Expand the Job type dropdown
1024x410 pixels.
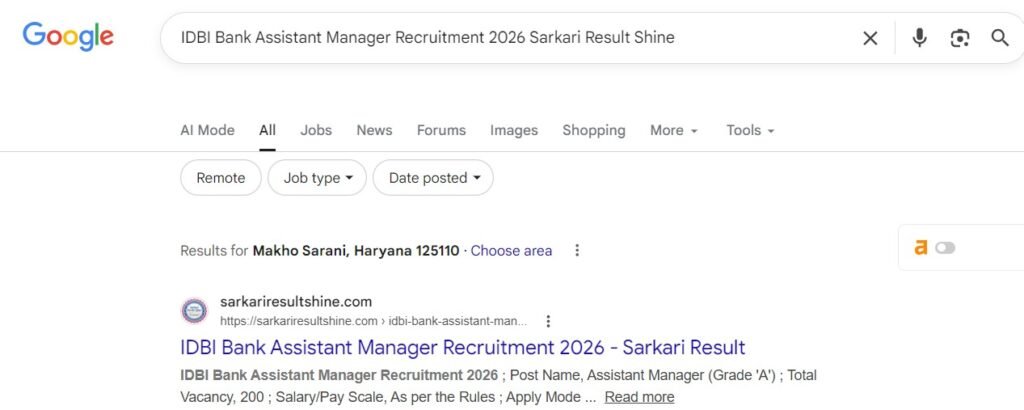(x=318, y=178)
